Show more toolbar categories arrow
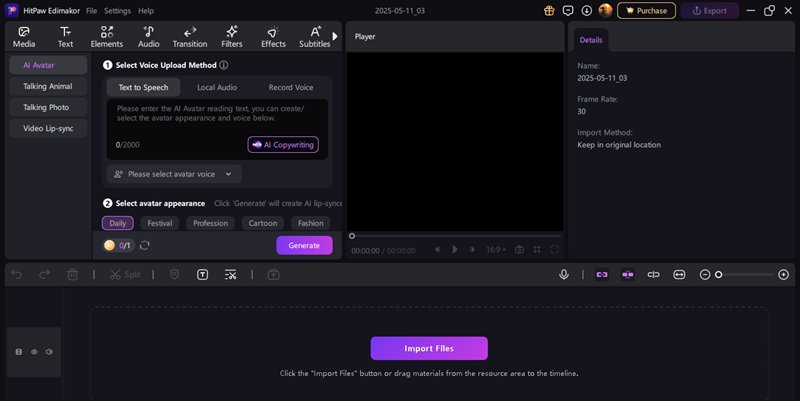800x401 pixels. coord(335,36)
